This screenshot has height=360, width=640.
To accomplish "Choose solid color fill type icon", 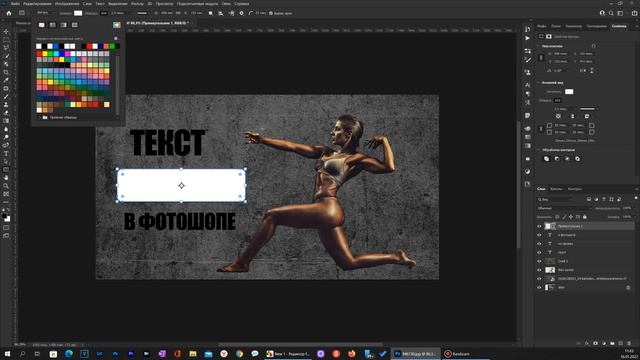I will coord(53,25).
